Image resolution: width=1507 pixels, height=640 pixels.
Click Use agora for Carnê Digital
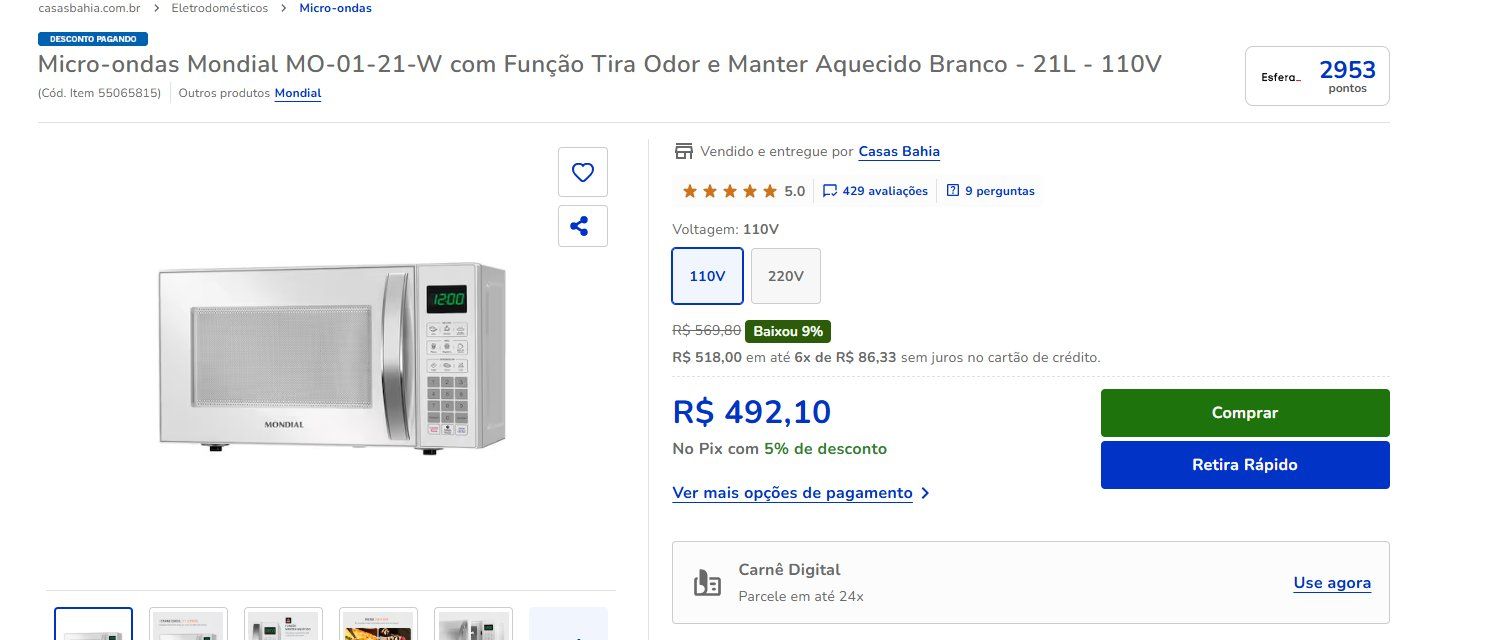(x=1332, y=583)
